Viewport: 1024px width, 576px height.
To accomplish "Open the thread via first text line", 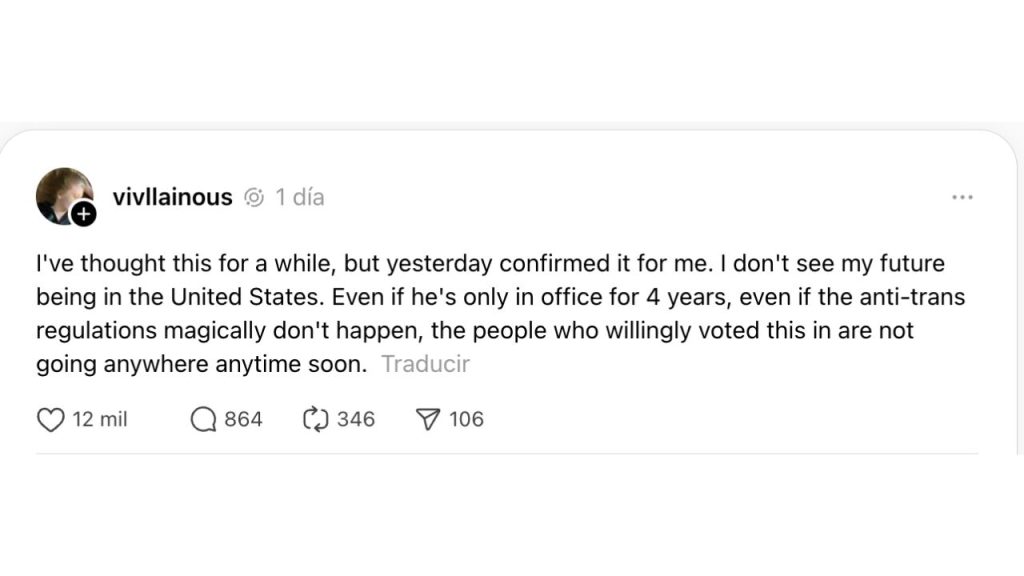I will 490,263.
